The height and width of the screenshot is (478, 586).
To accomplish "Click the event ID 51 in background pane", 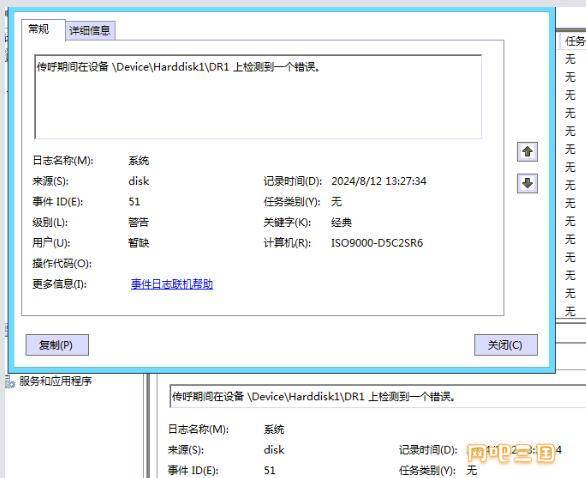I will 269,470.
